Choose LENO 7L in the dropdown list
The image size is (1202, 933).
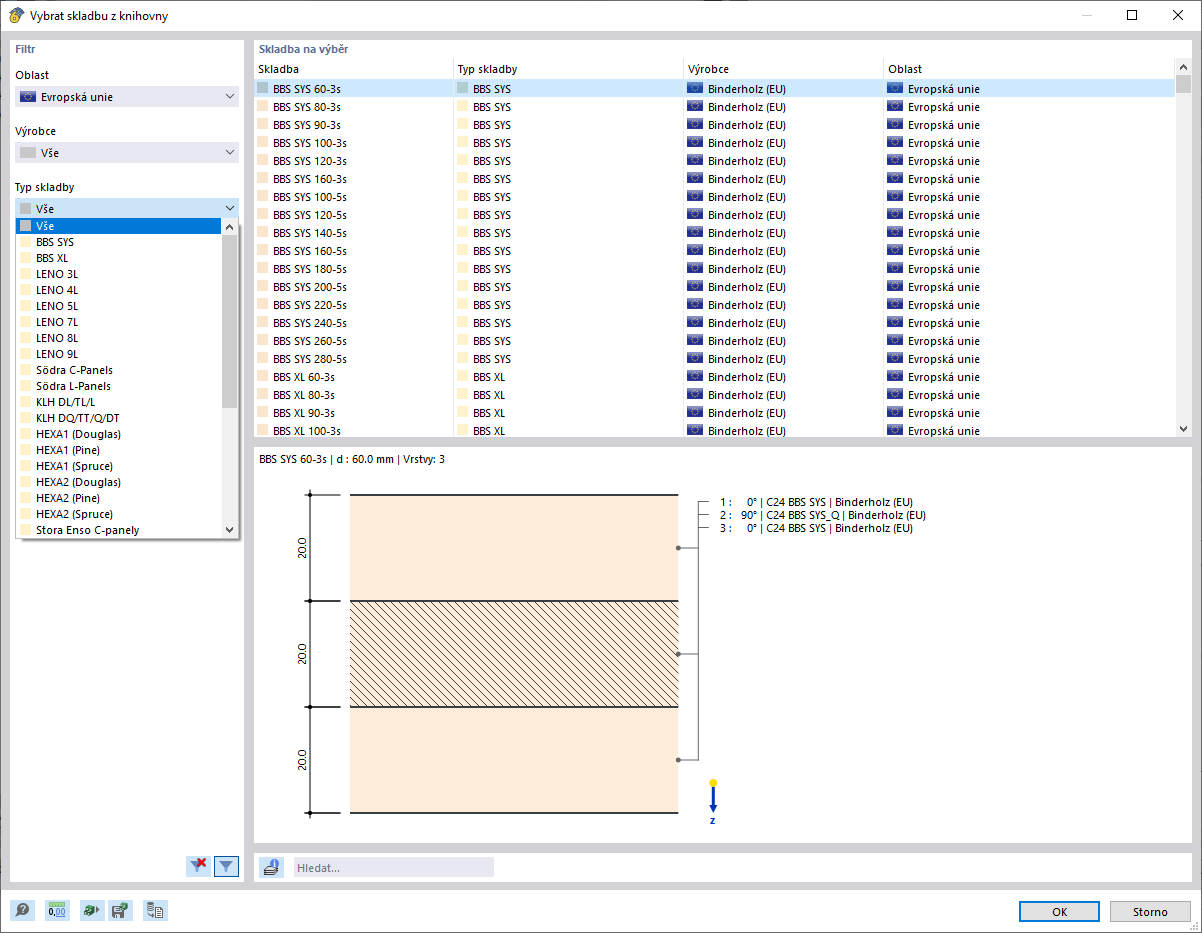pyautogui.click(x=119, y=322)
